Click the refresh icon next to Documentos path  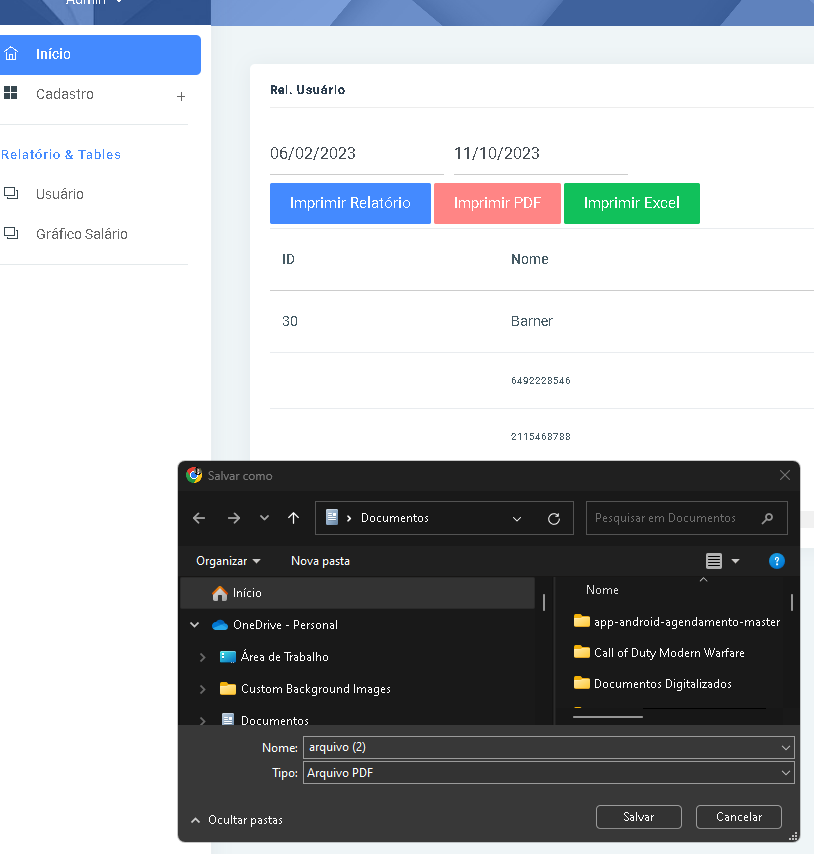554,518
